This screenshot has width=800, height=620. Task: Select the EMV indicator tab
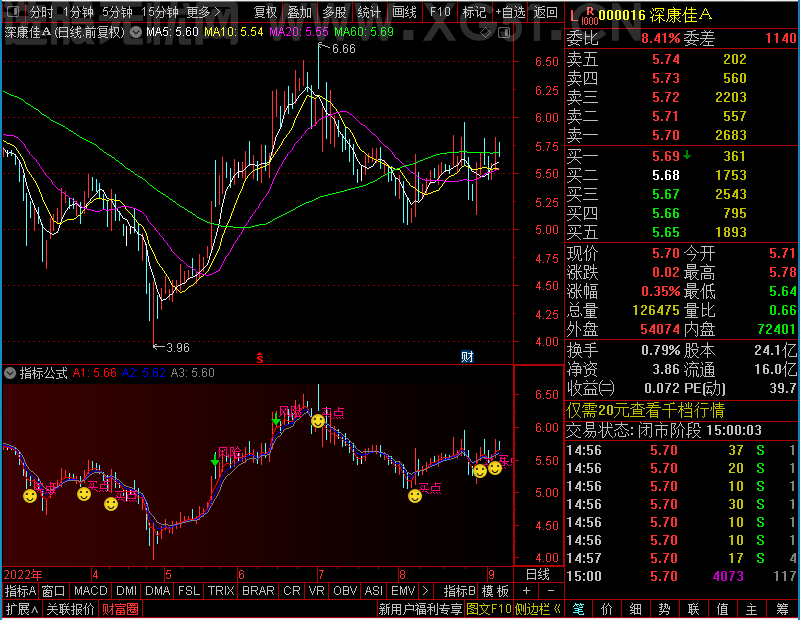click(403, 591)
